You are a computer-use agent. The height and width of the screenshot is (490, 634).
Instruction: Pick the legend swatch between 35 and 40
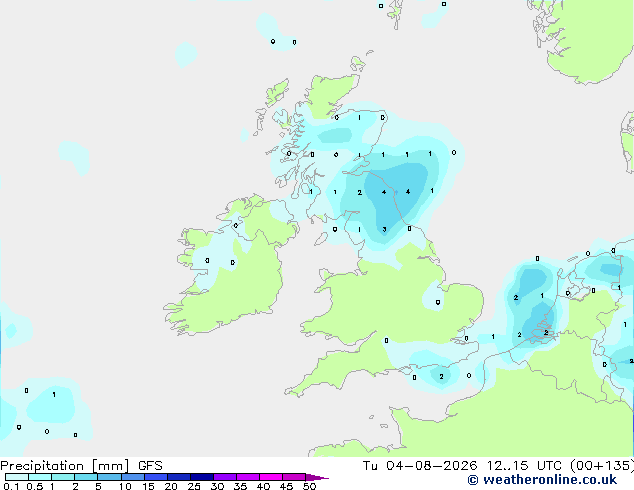[x=248, y=477]
